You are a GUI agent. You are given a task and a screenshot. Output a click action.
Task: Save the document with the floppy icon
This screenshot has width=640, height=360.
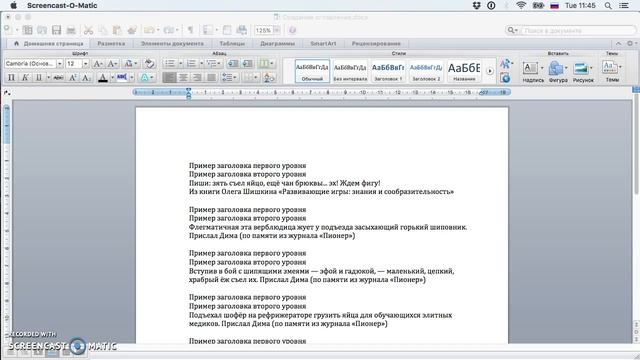(x=56, y=30)
